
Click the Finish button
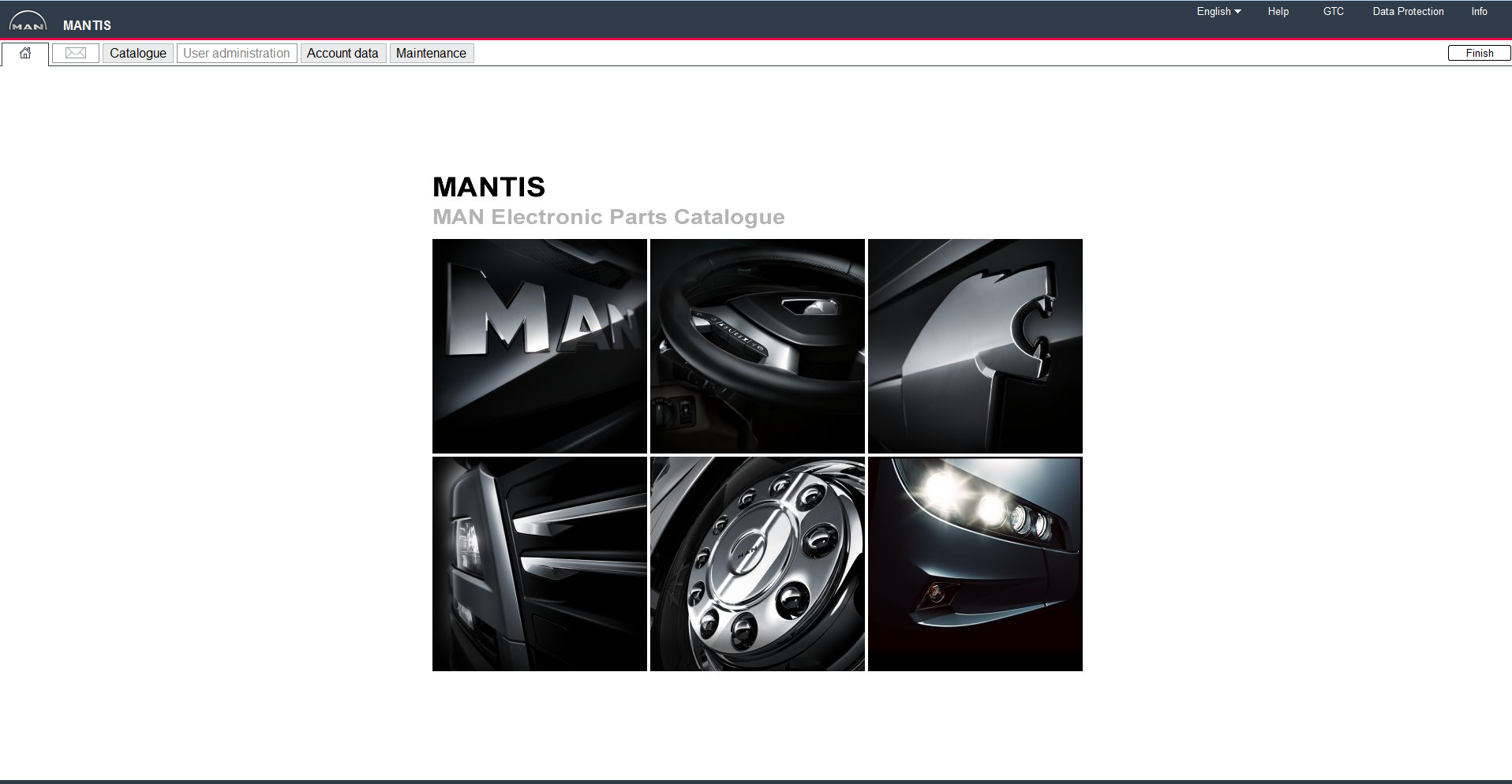click(x=1480, y=53)
